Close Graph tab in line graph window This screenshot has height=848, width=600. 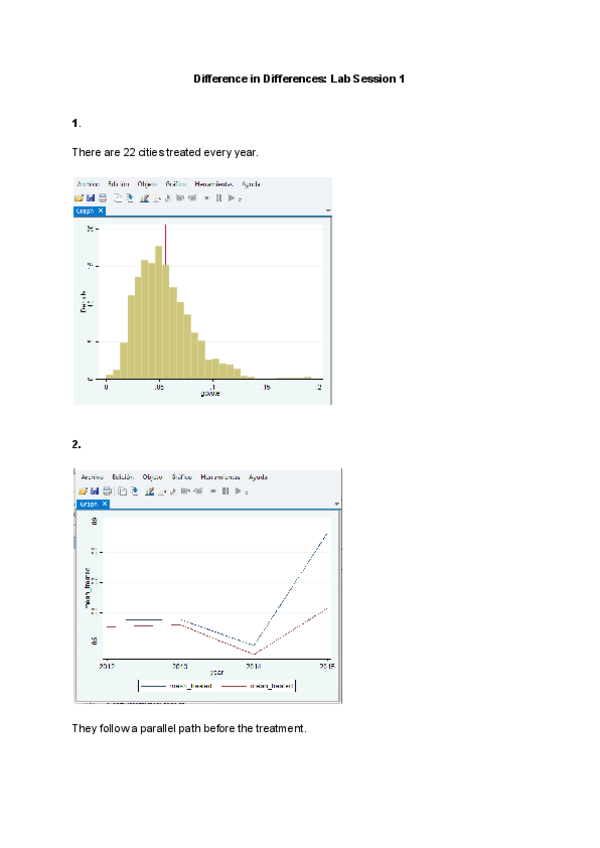click(x=104, y=504)
